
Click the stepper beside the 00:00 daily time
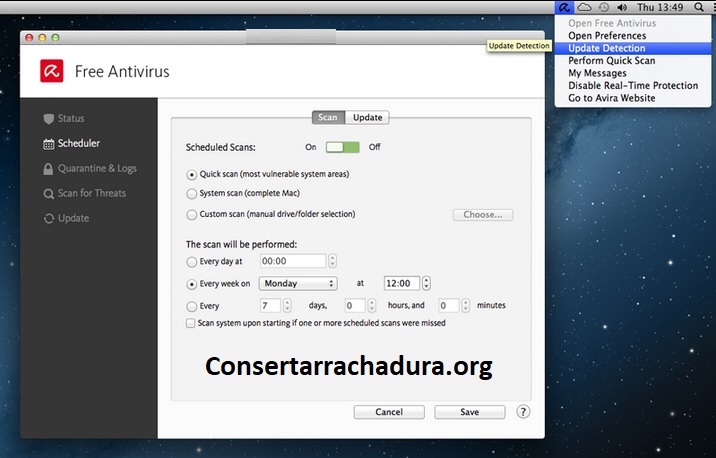pyautogui.click(x=332, y=261)
